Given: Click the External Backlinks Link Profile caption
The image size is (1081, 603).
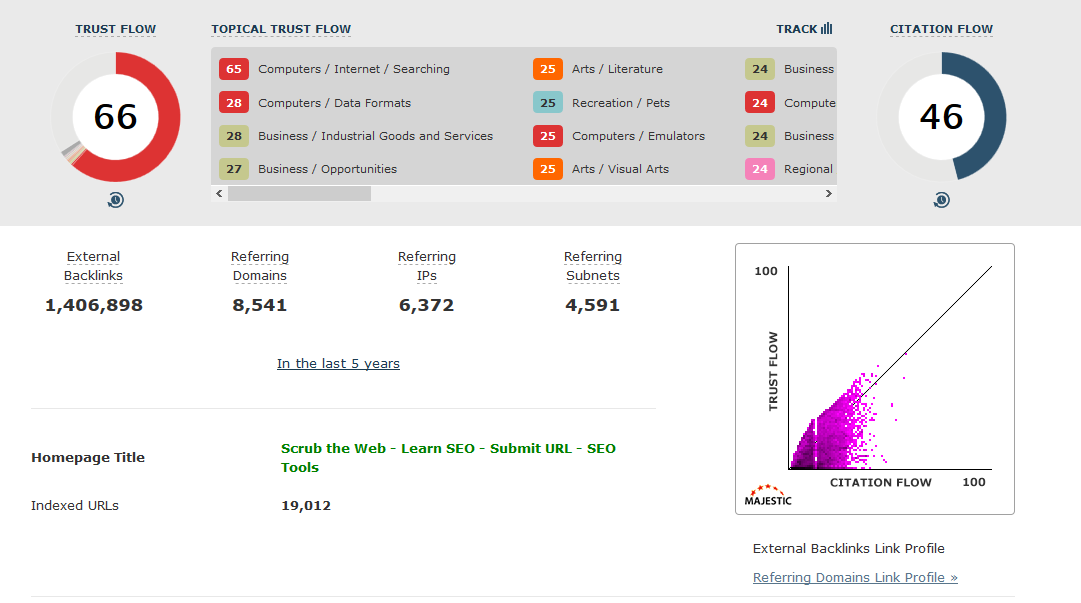Looking at the screenshot, I should pyautogui.click(x=849, y=549).
